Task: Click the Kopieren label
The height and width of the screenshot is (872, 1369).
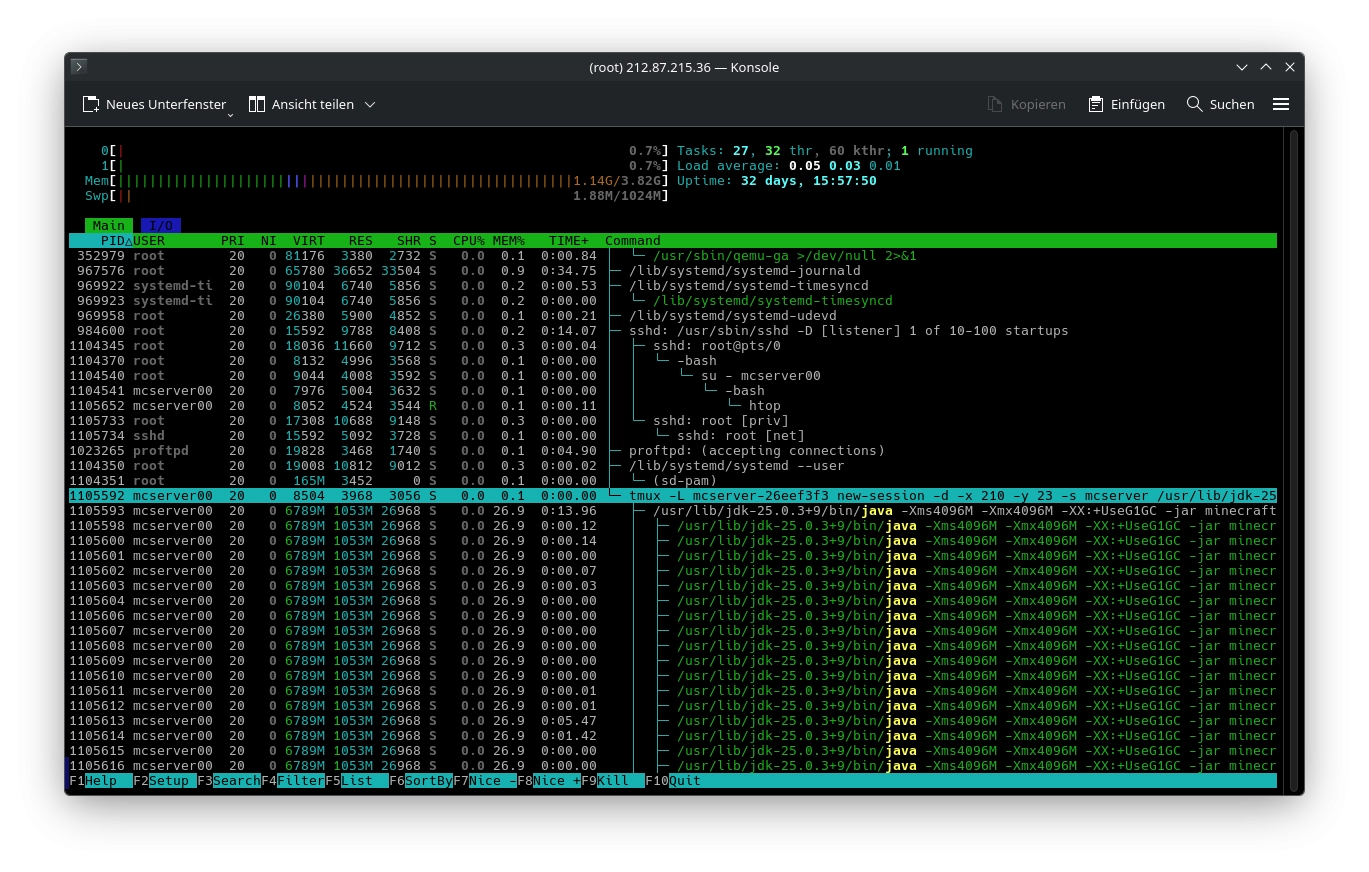Action: tap(1038, 104)
